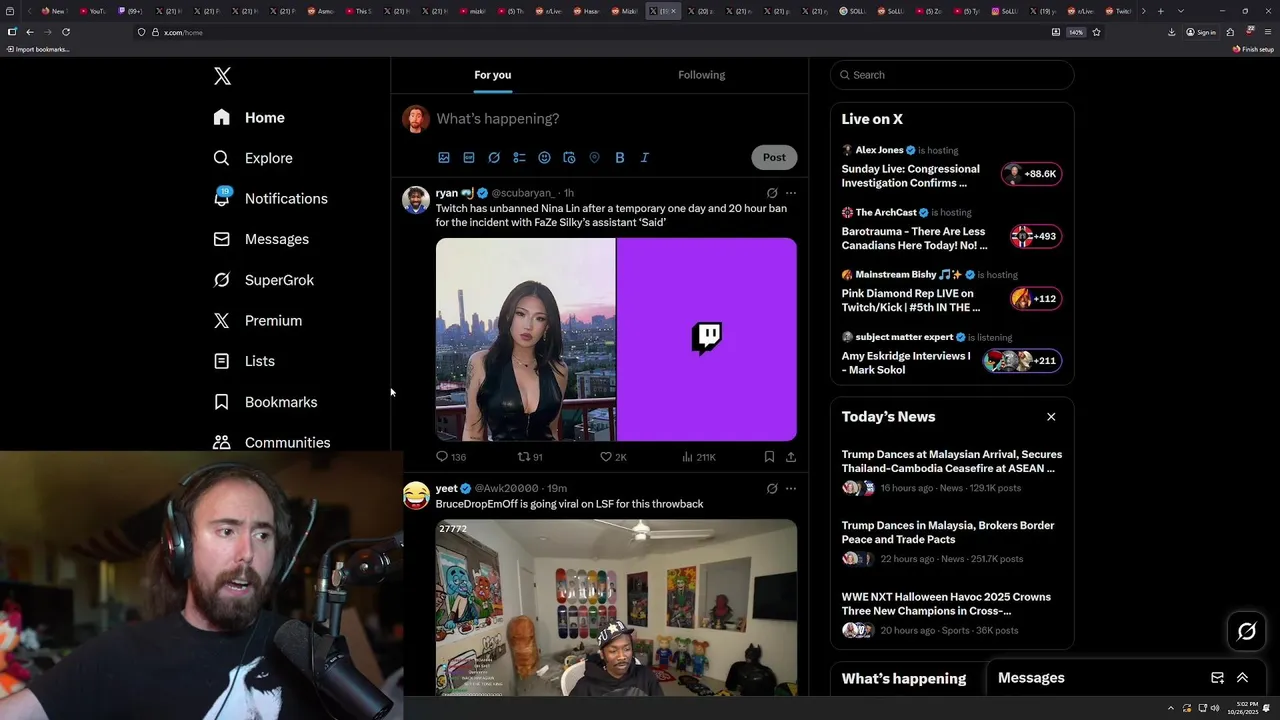This screenshot has height=720, width=1280.
Task: Click the location tag icon in composer
Action: click(x=594, y=158)
